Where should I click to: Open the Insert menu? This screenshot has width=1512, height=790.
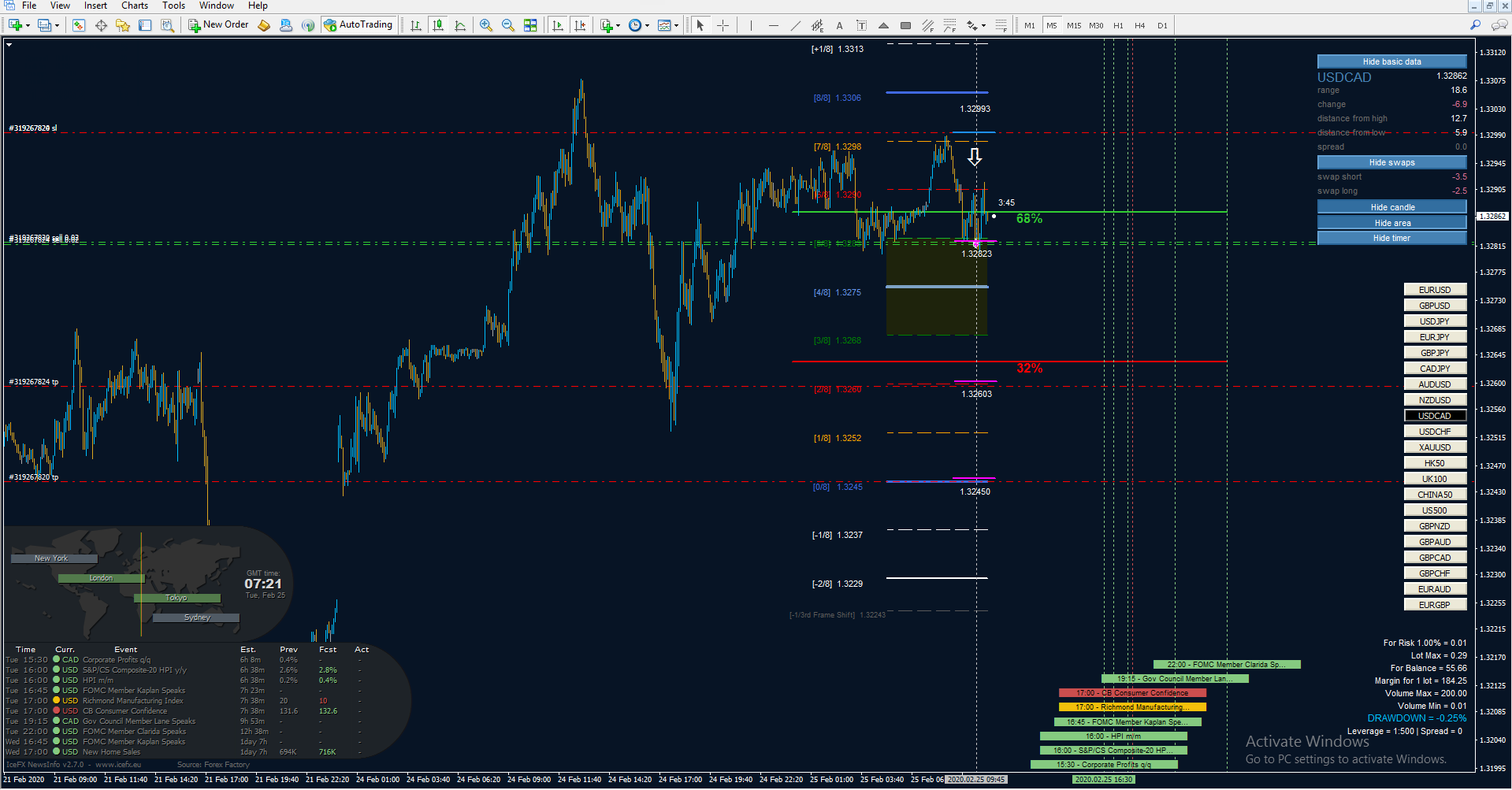point(95,6)
